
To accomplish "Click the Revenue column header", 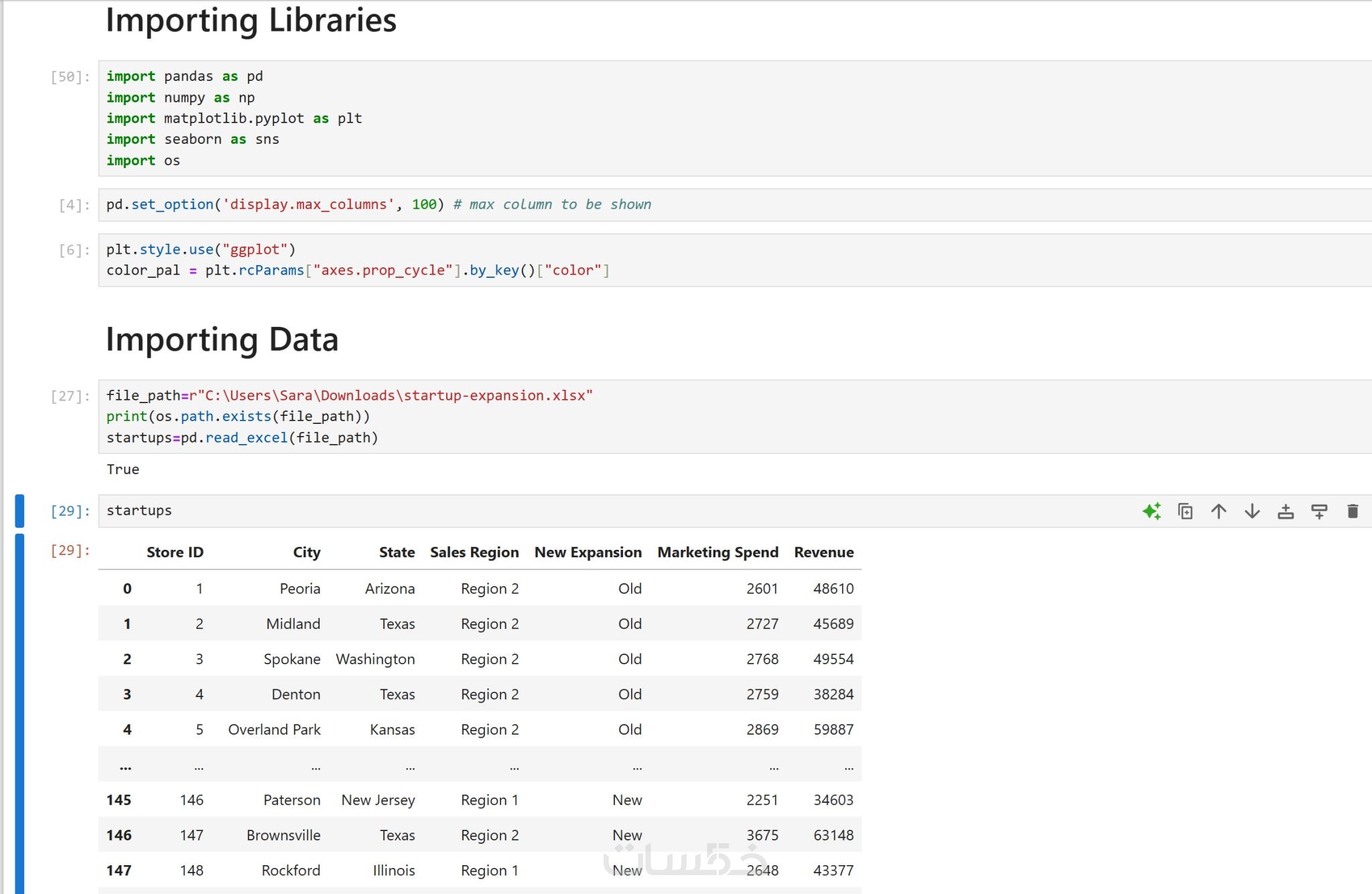I will click(x=823, y=552).
